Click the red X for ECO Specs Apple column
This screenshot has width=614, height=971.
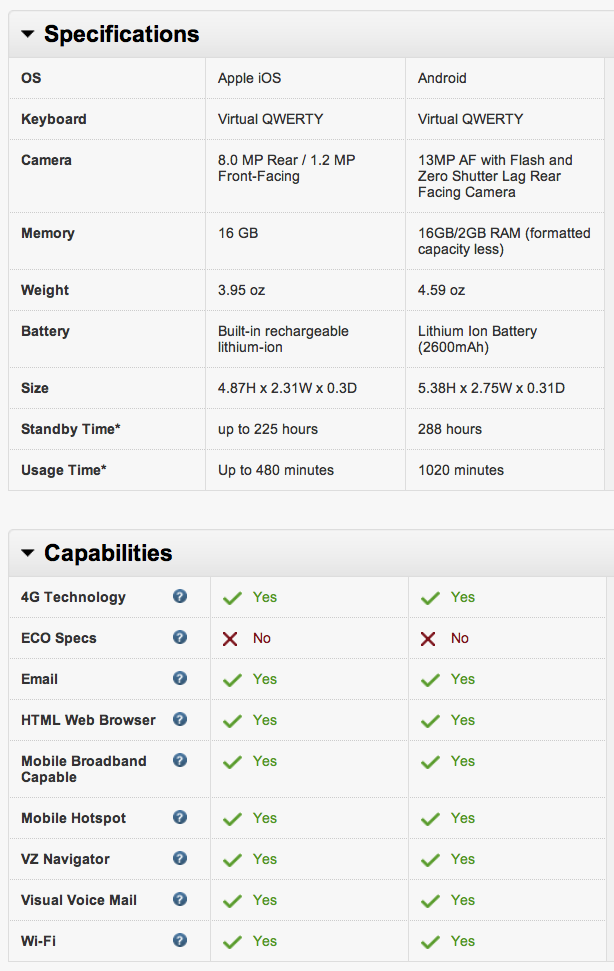coord(230,638)
